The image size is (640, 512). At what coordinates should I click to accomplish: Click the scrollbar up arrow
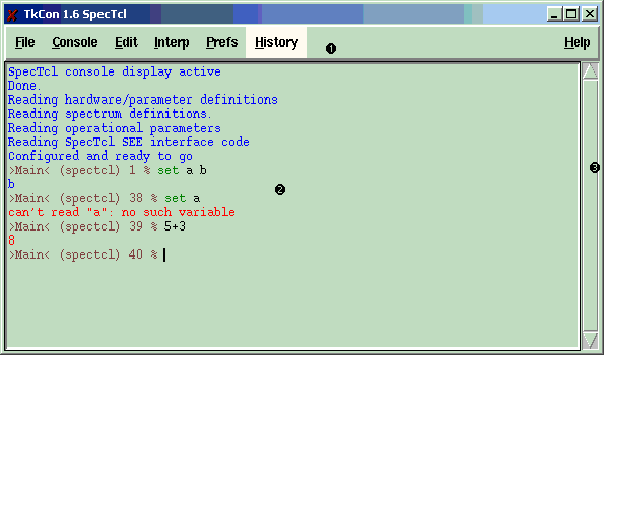(x=590, y=71)
